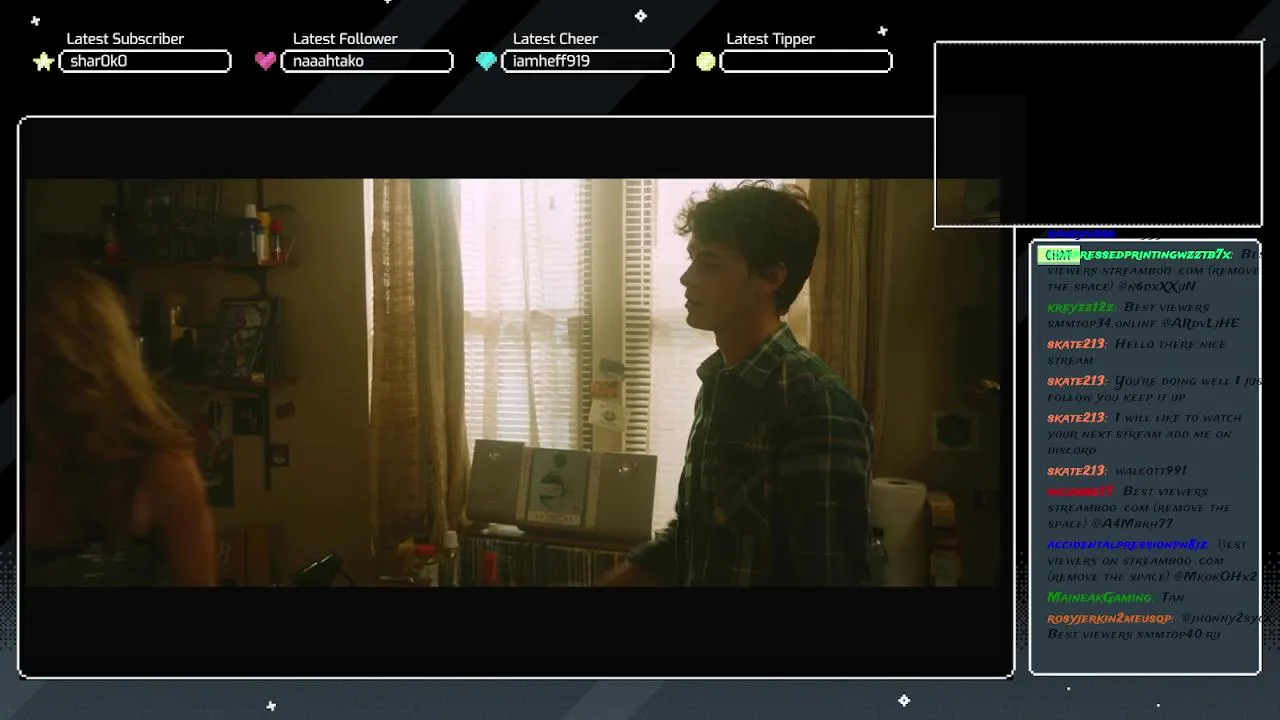Select the naaahtako follower name field
Viewport: 1280px width, 720px height.
(x=367, y=61)
